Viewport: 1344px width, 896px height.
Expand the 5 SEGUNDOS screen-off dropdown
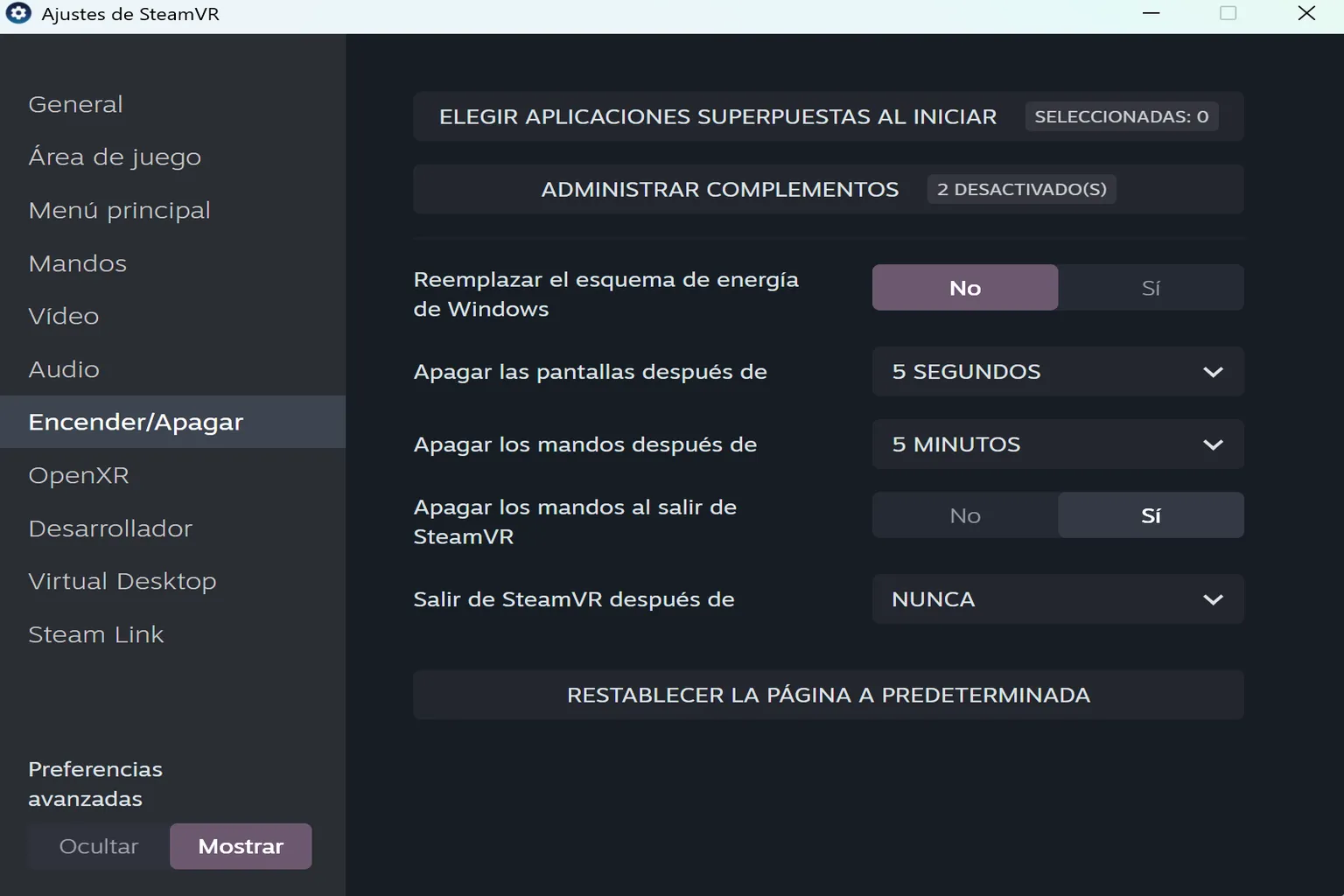tap(1058, 372)
